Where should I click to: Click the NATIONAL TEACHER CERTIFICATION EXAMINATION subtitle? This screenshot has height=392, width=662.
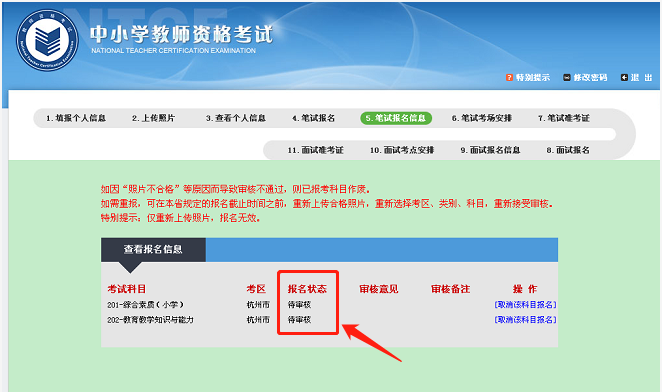coord(174,51)
